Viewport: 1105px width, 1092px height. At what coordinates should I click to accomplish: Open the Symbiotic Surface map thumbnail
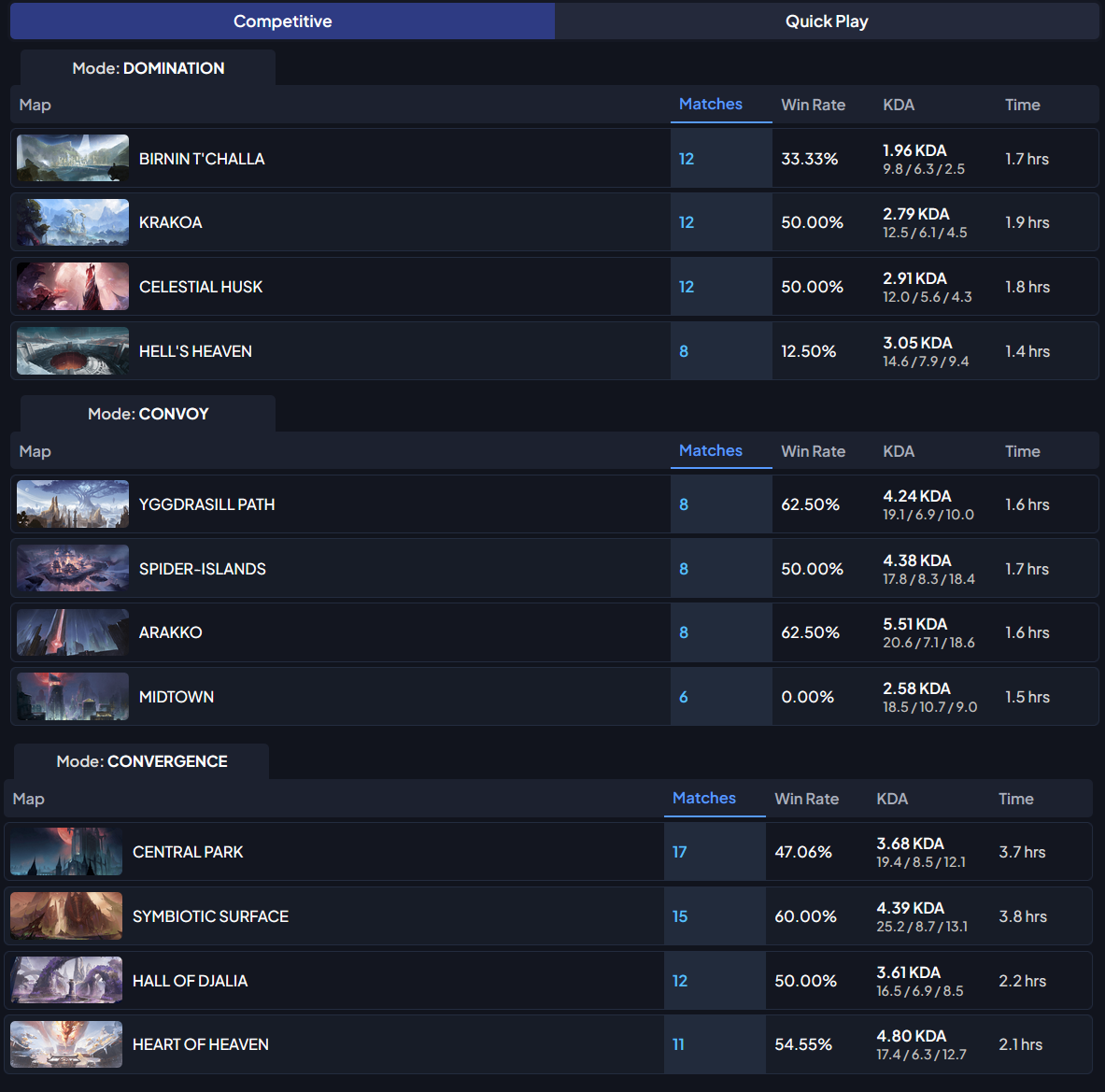pyautogui.click(x=66, y=915)
